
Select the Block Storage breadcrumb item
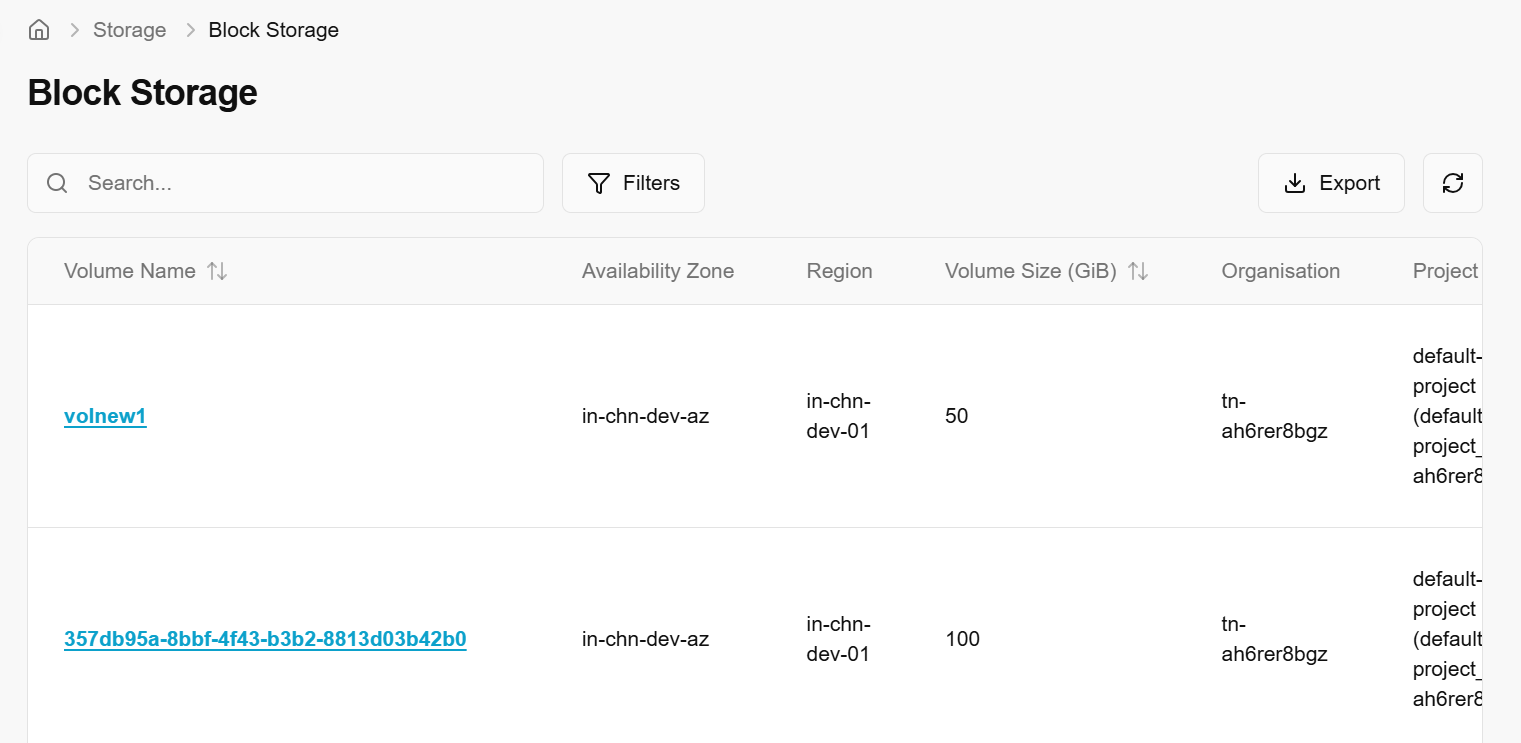point(273,30)
